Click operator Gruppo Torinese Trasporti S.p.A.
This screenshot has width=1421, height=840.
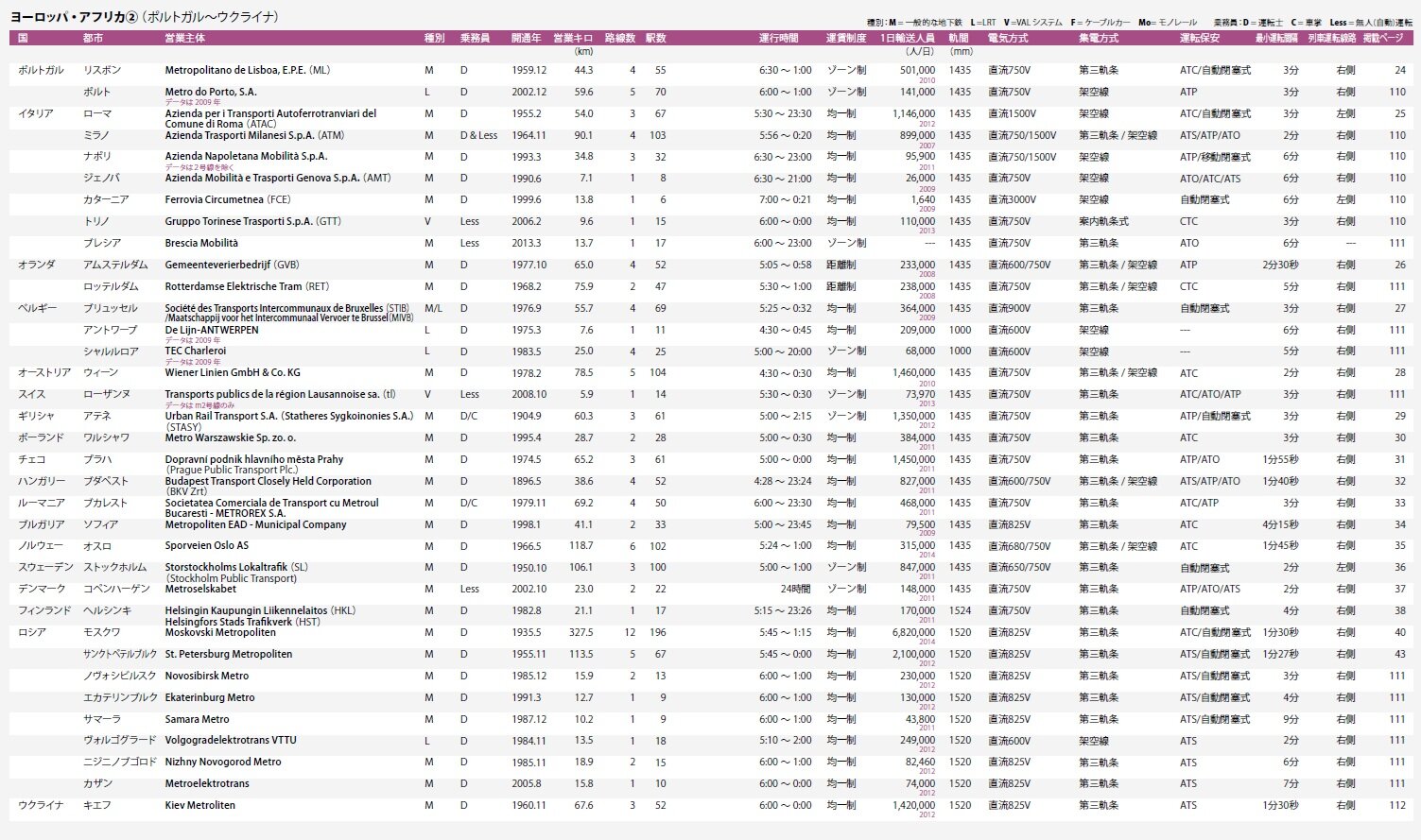coord(239,222)
